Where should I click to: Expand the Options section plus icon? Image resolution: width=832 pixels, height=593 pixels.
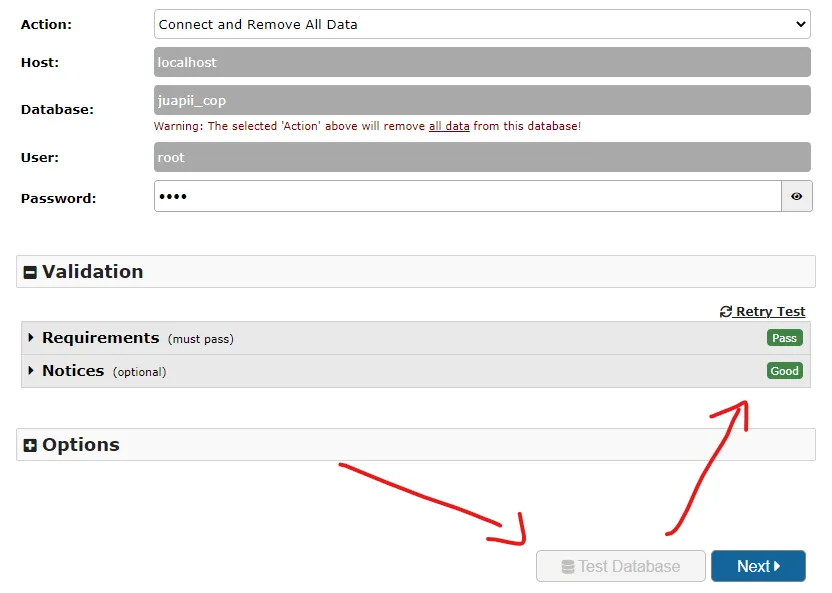coord(30,445)
